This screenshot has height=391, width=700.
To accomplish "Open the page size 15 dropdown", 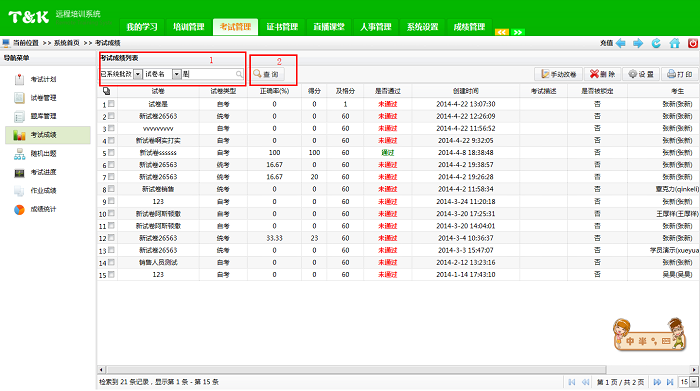I will pyautogui.click(x=694, y=382).
